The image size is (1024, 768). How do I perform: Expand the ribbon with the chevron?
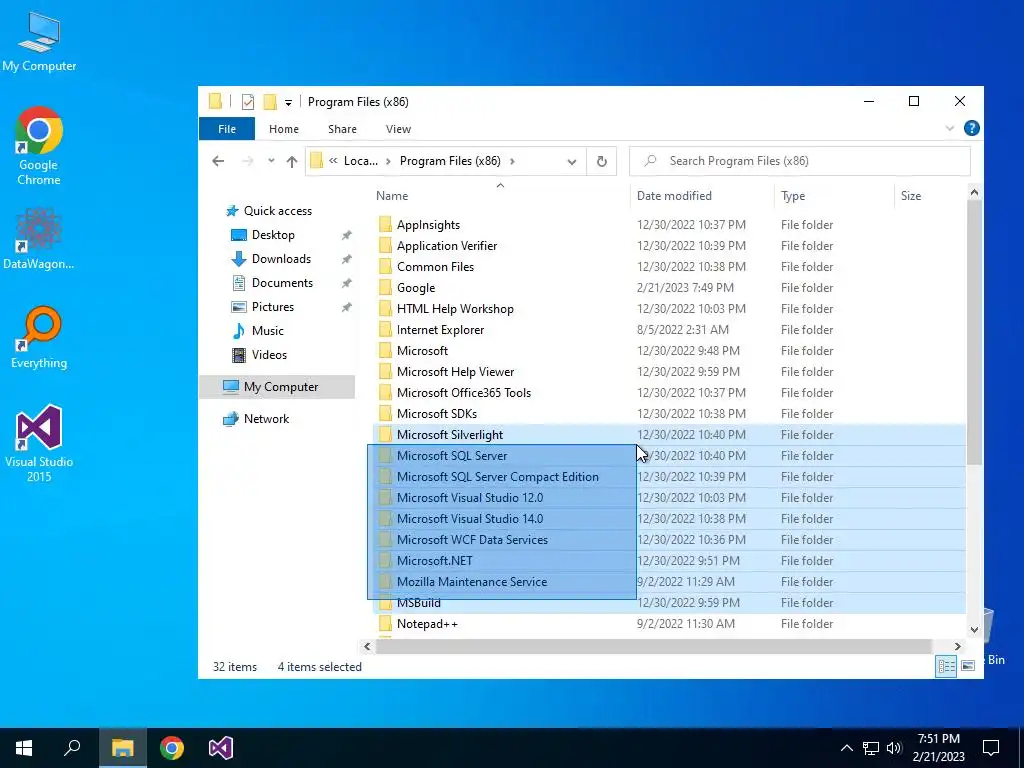click(x=950, y=129)
